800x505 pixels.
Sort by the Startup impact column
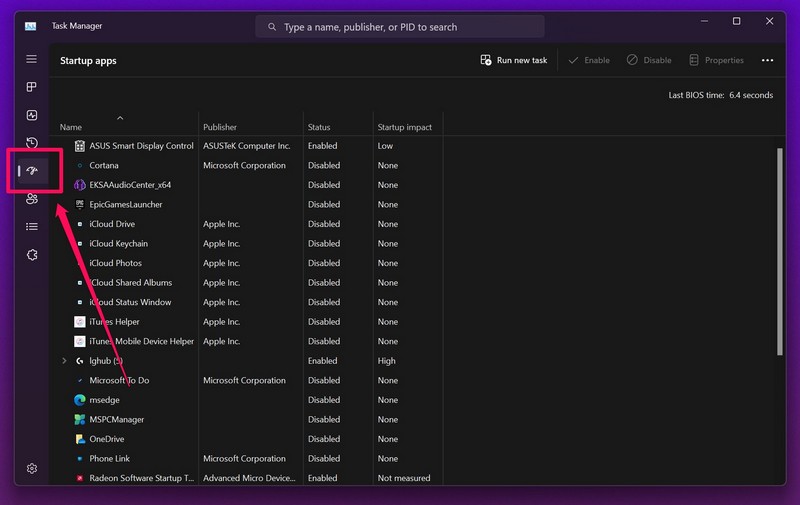(405, 127)
